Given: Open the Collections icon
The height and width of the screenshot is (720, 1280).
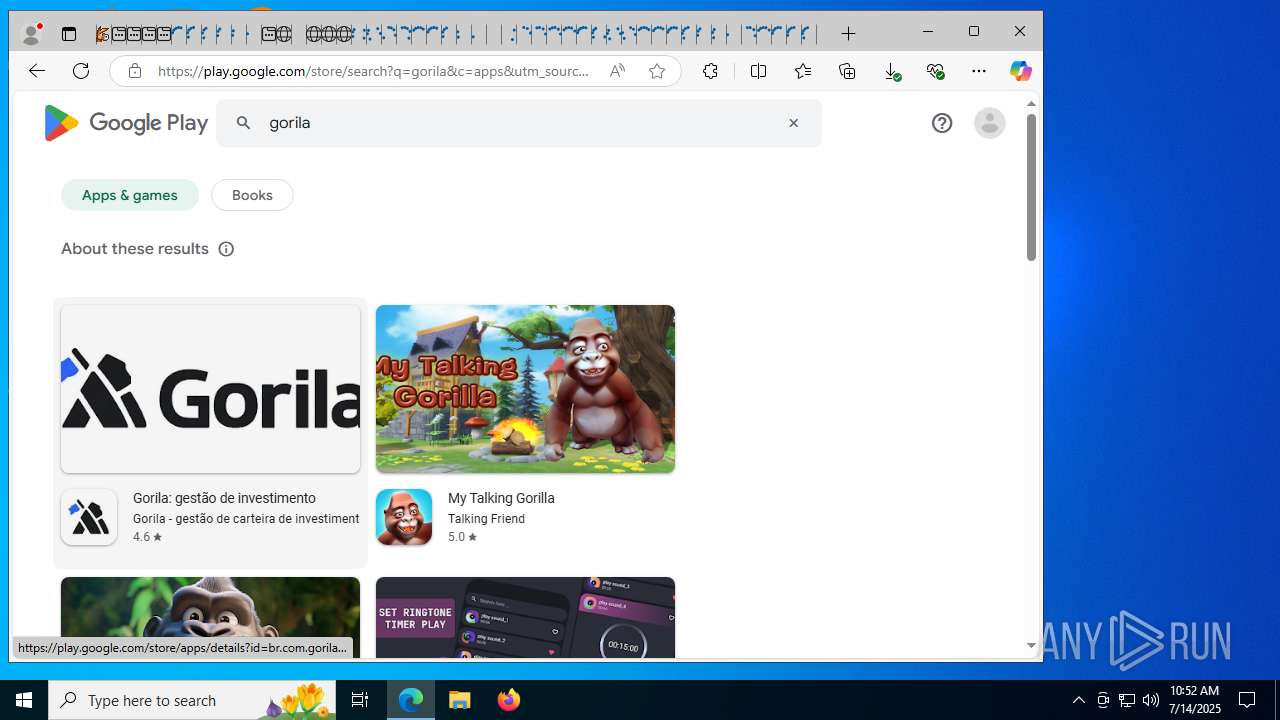Looking at the screenshot, I should 847,71.
